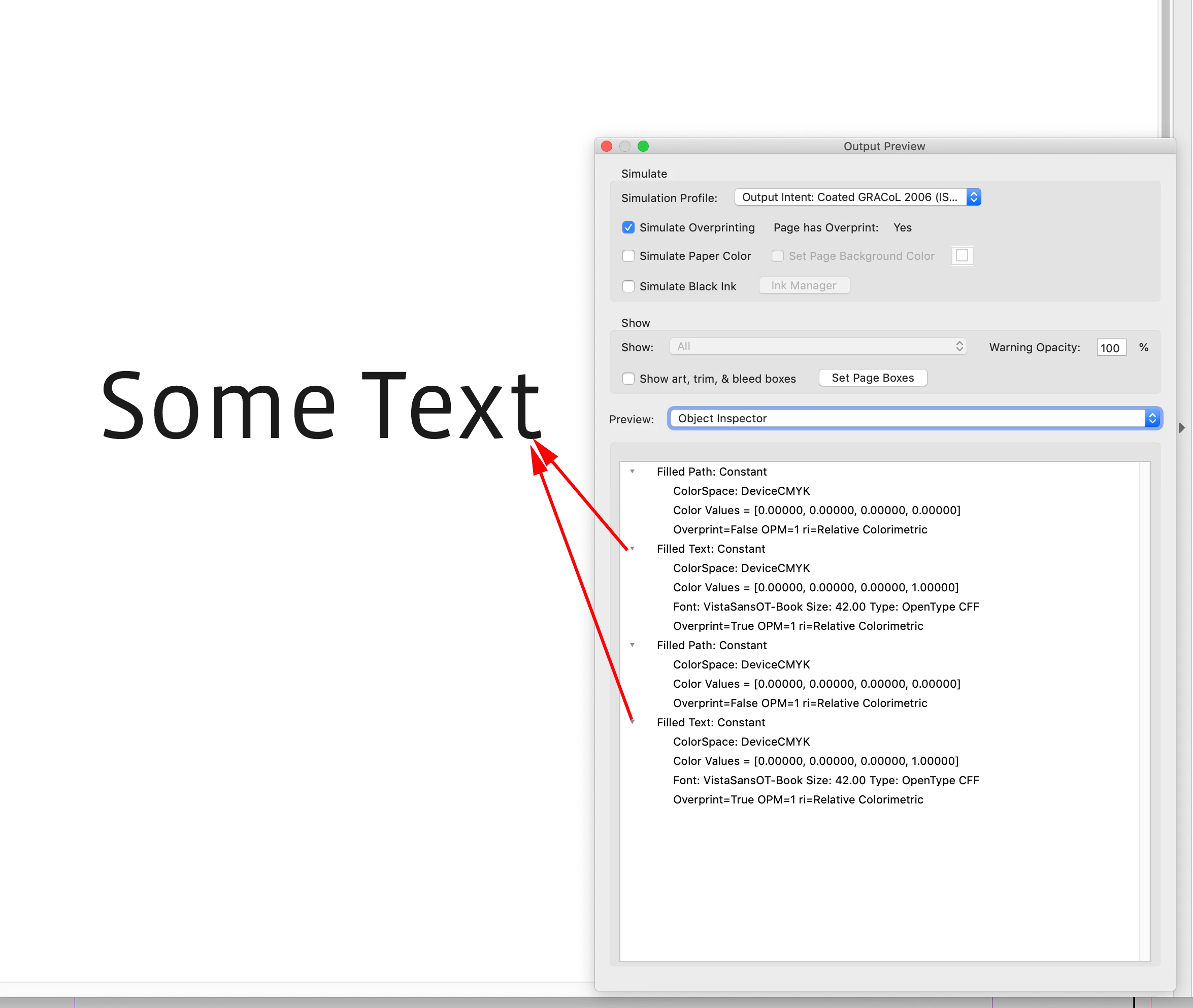This screenshot has width=1193, height=1008.
Task: Close the Output Preview window
Action: pyautogui.click(x=607, y=146)
